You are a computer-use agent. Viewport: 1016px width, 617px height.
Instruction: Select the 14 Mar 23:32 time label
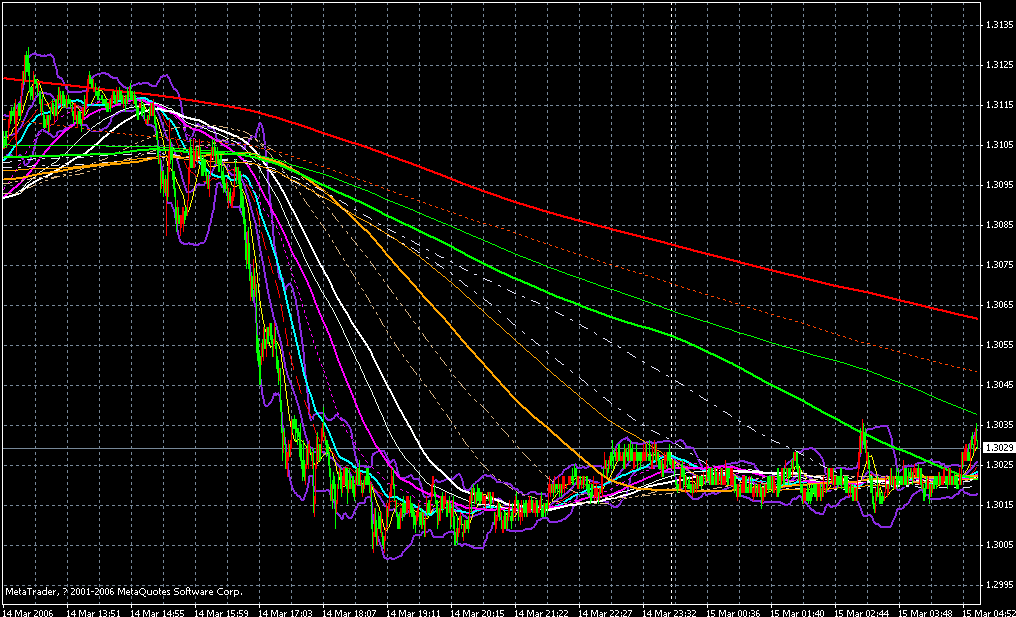[667, 612]
